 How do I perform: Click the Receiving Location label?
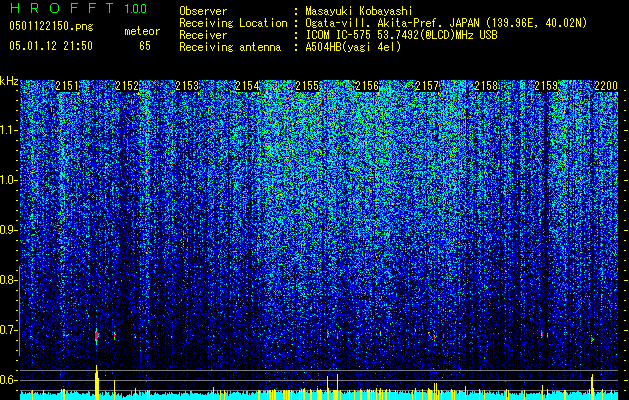click(x=233, y=23)
